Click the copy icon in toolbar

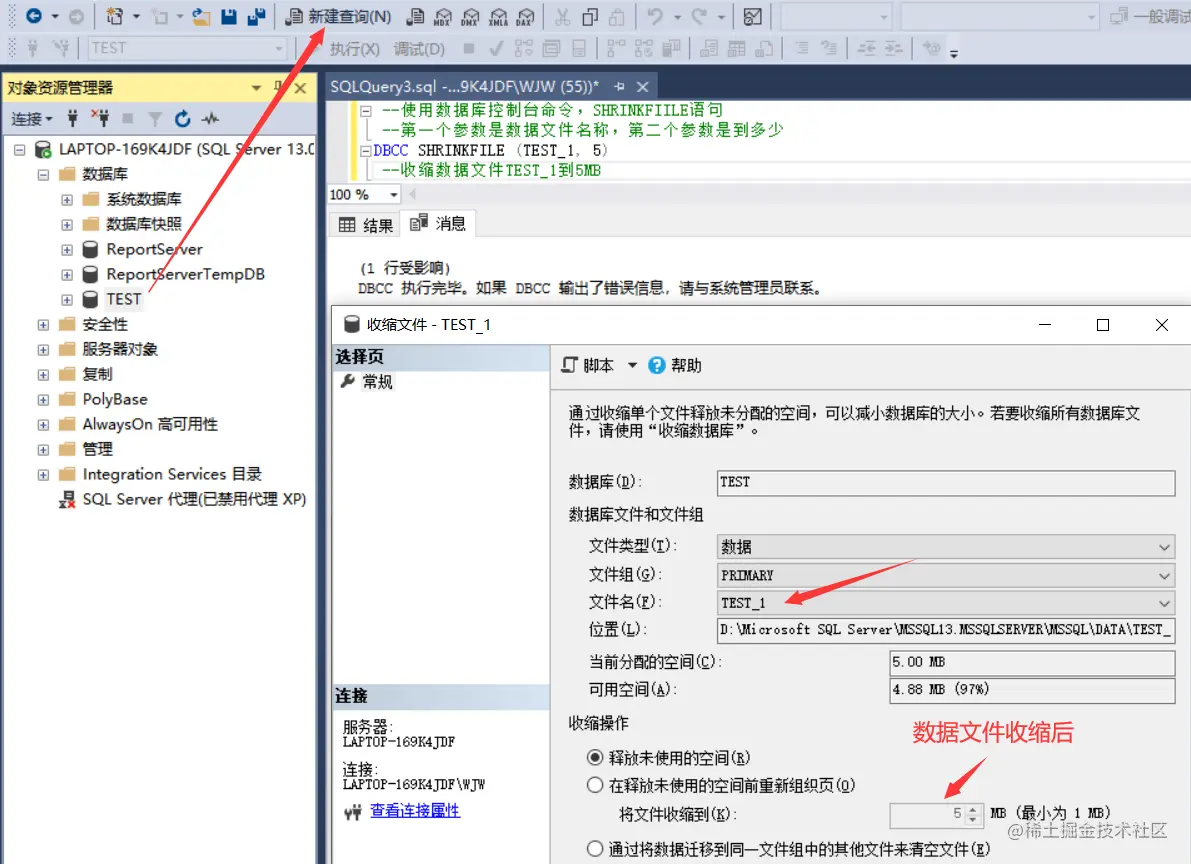(x=589, y=16)
